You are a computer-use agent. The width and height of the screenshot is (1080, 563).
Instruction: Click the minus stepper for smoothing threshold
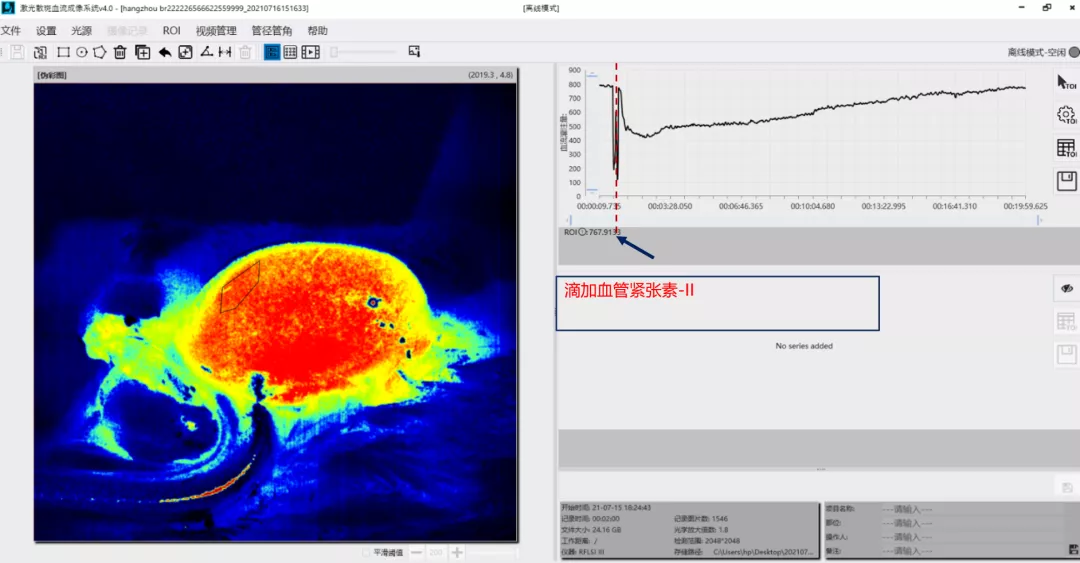tap(417, 553)
